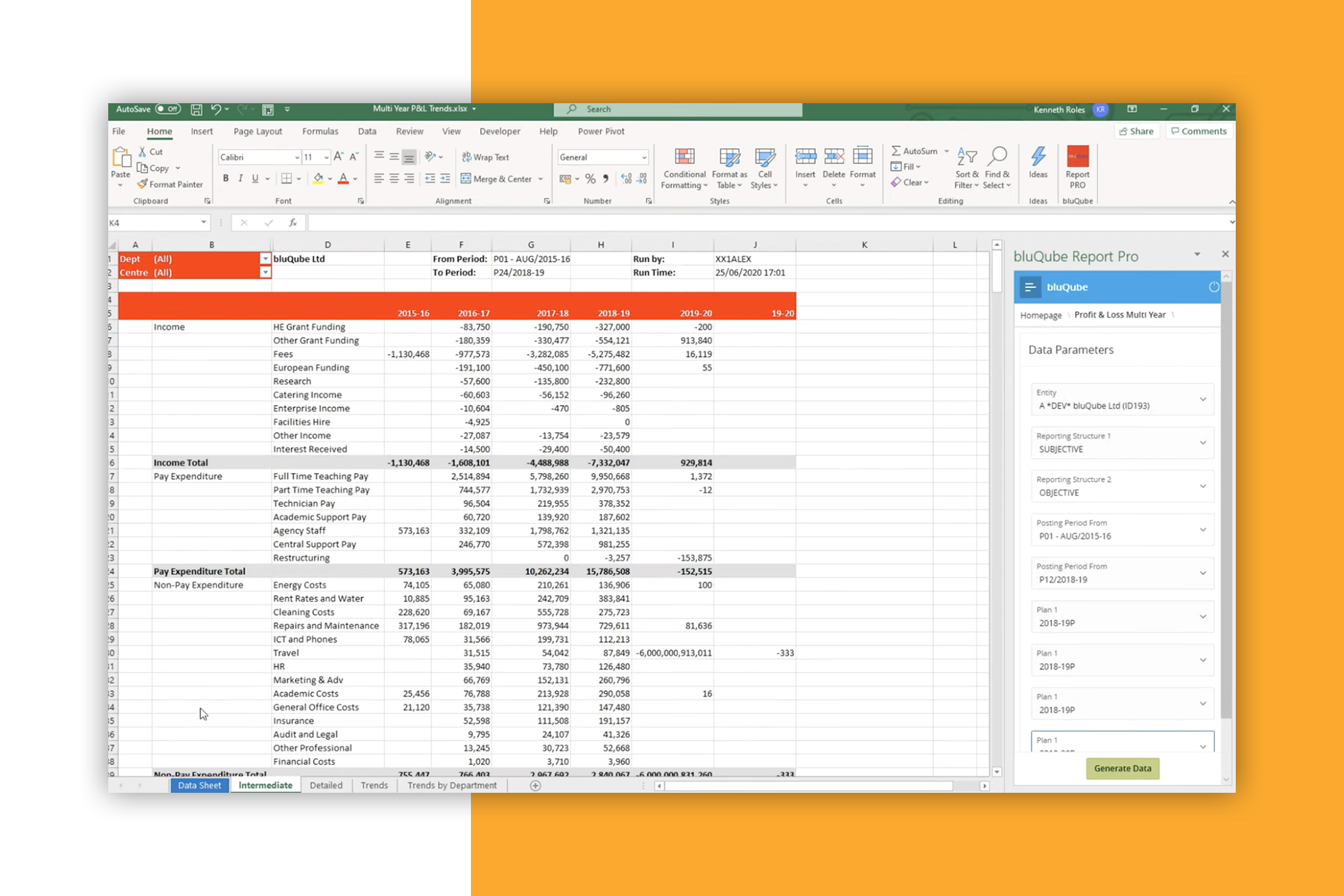Open the Ideas lightning icon
Screen dimensions: 1344x896
click(1038, 157)
